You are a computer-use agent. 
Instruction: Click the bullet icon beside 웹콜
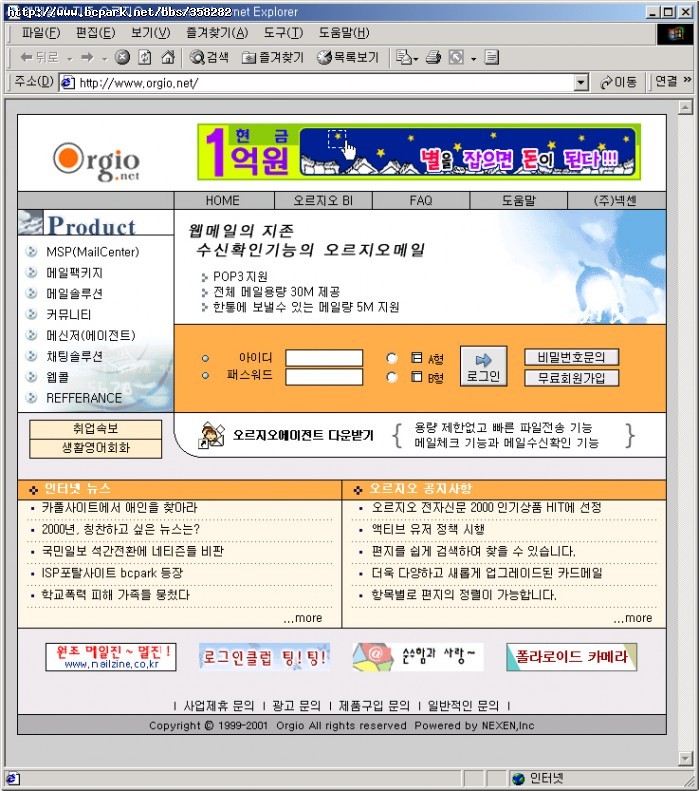[x=31, y=376]
